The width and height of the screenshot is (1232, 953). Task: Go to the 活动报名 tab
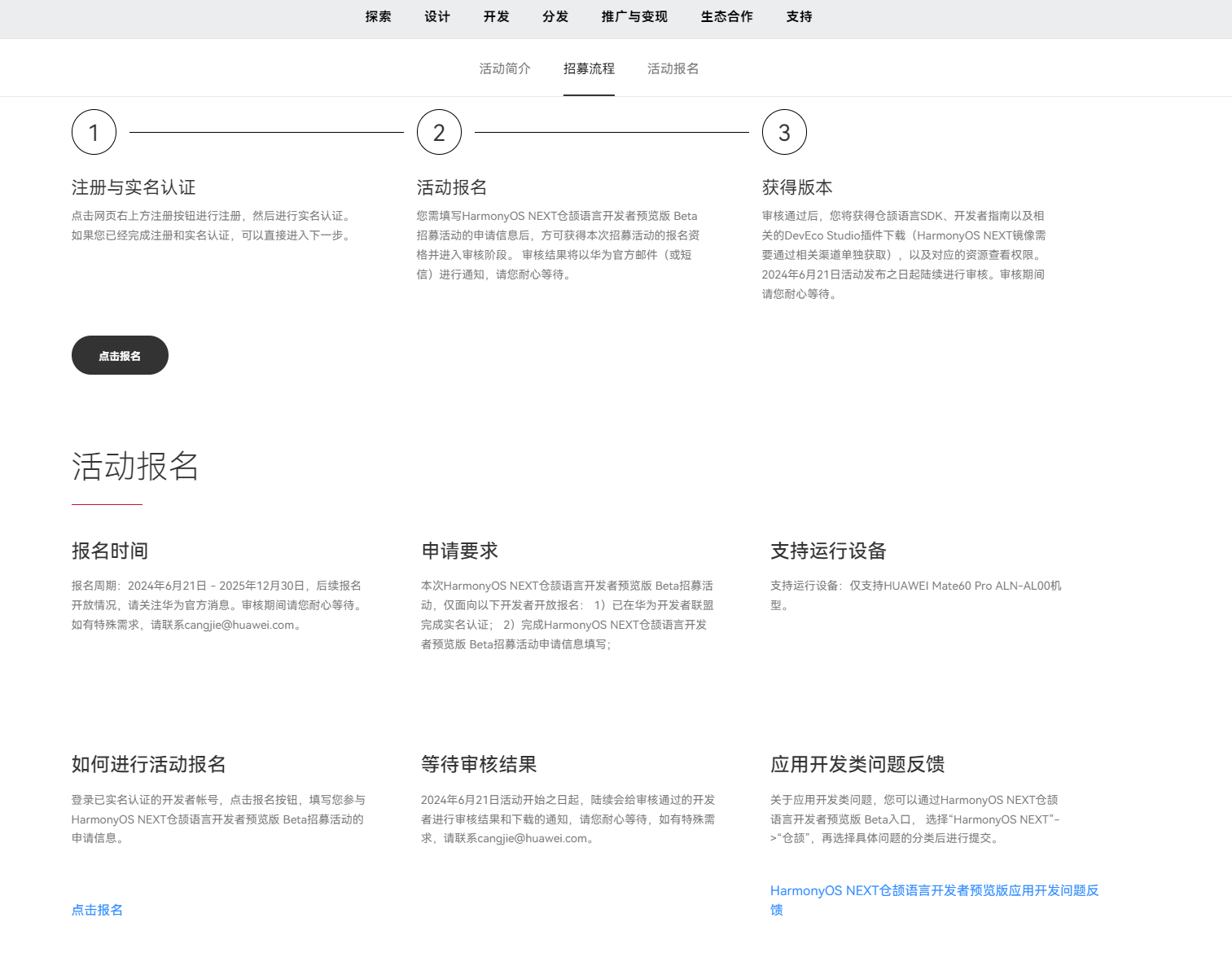point(673,68)
